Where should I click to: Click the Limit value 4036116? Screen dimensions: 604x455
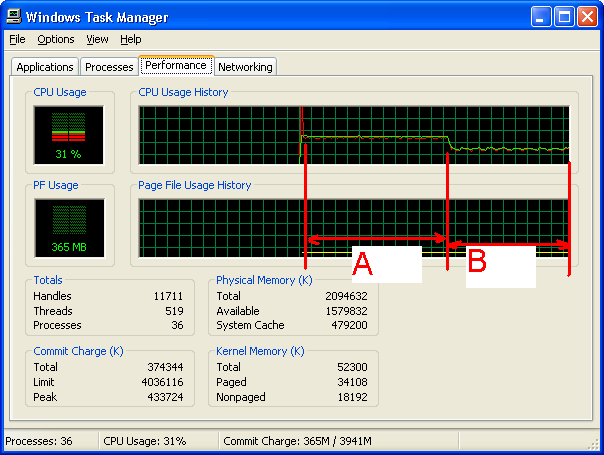[x=162, y=382]
